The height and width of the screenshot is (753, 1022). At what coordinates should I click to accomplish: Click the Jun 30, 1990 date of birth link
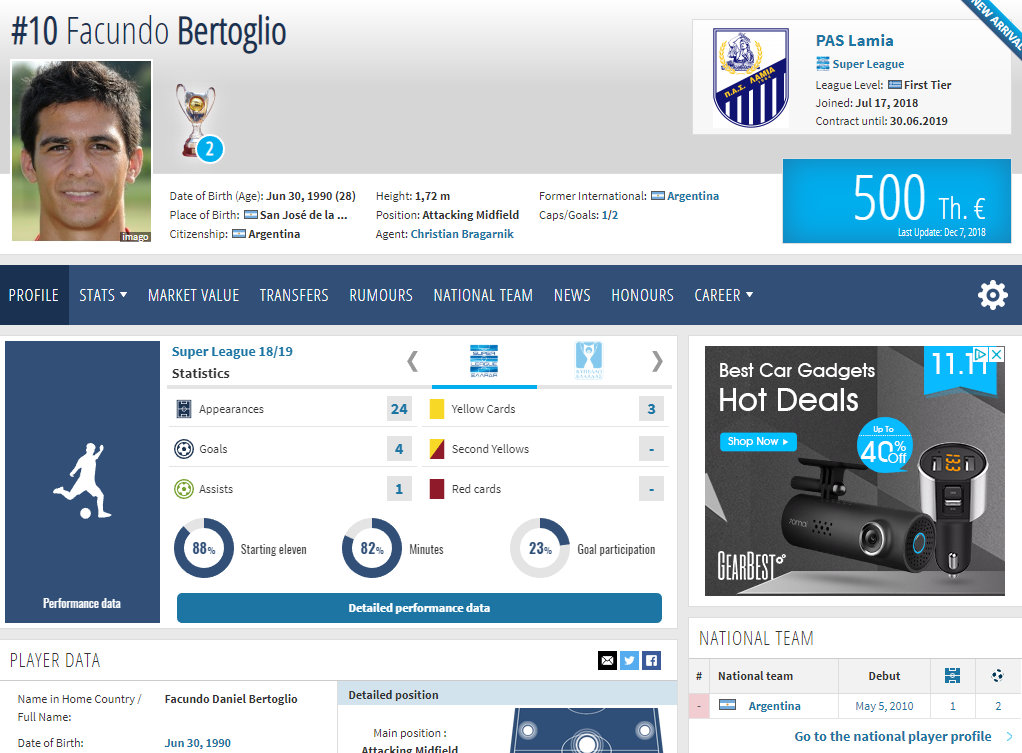coord(197,743)
